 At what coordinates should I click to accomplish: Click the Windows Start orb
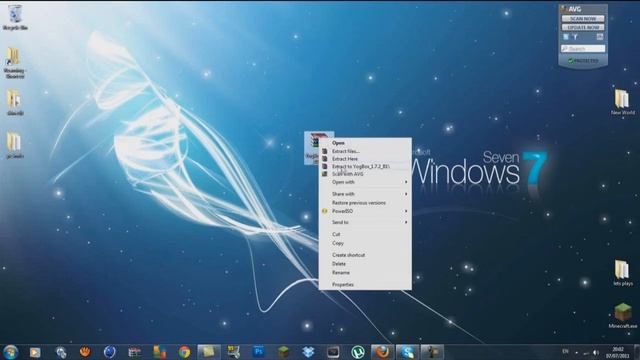point(11,352)
